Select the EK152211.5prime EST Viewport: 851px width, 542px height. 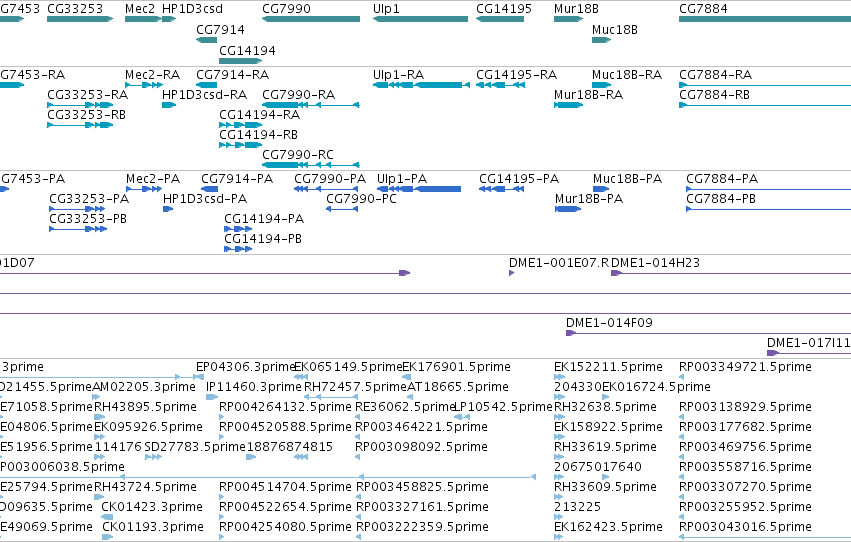tap(560, 377)
